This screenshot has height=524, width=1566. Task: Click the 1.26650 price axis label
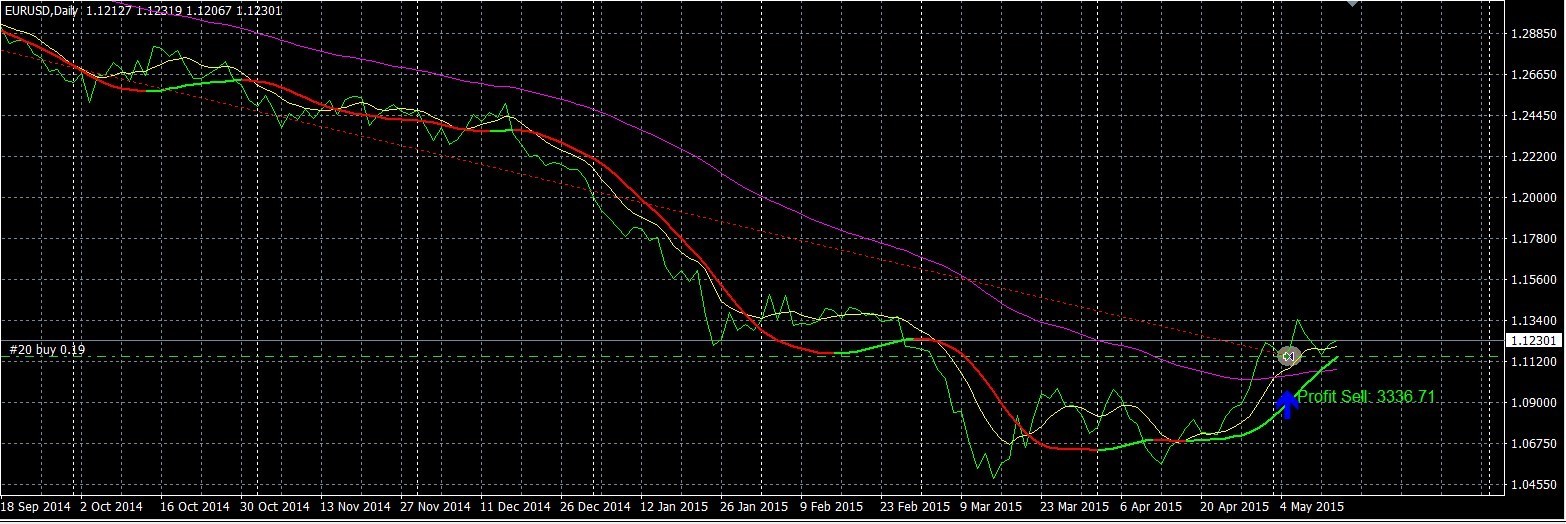1532,74
